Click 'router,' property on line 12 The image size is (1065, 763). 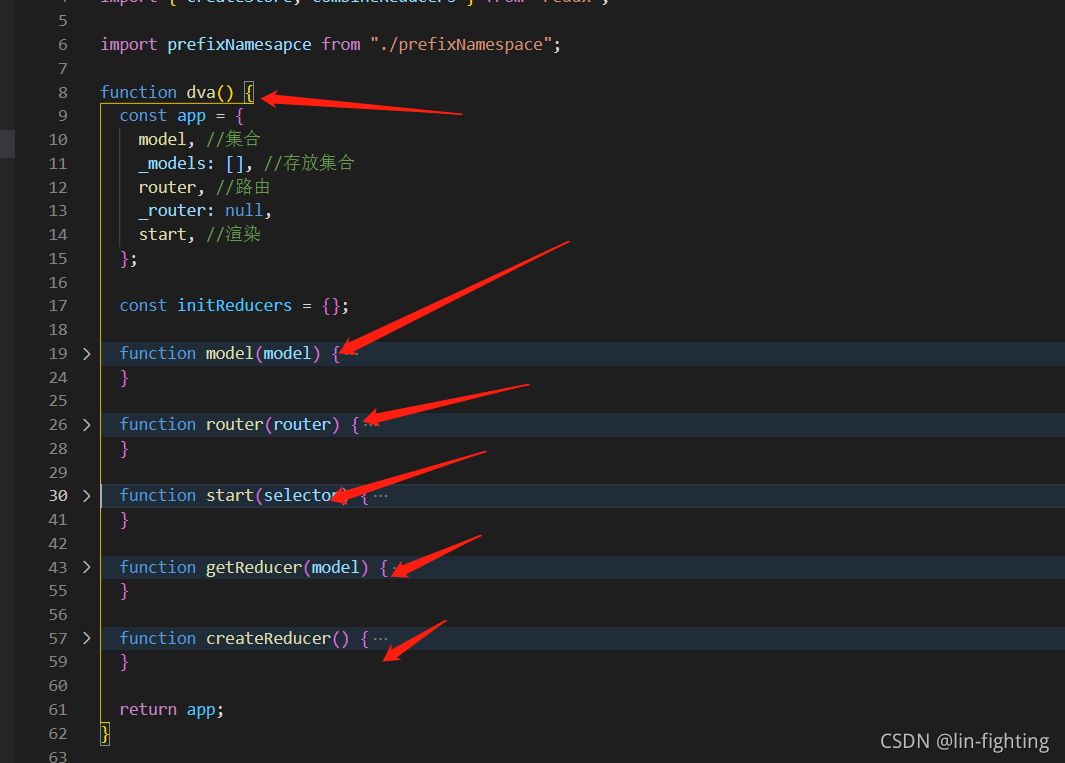point(171,188)
